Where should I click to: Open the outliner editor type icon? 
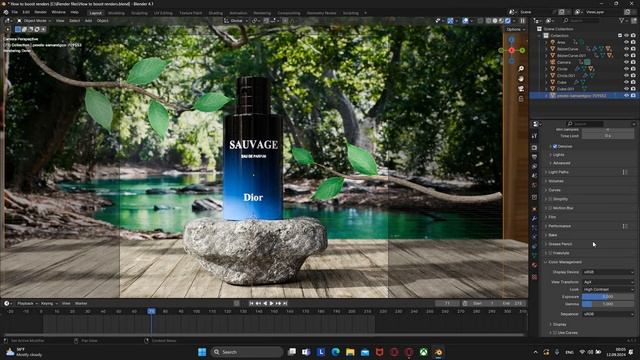pos(536,20)
